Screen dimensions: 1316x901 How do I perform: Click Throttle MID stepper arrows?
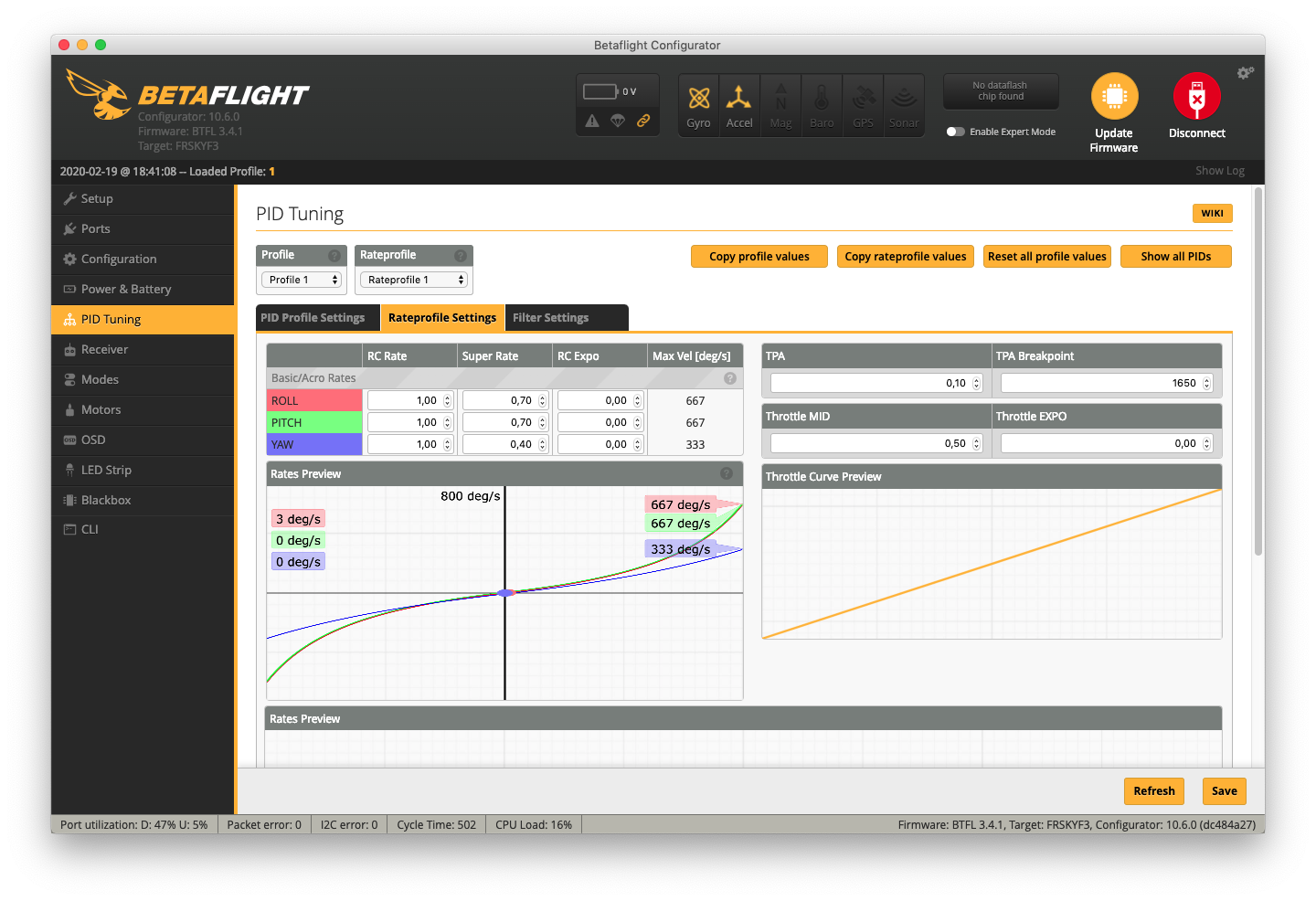pyautogui.click(x=976, y=443)
